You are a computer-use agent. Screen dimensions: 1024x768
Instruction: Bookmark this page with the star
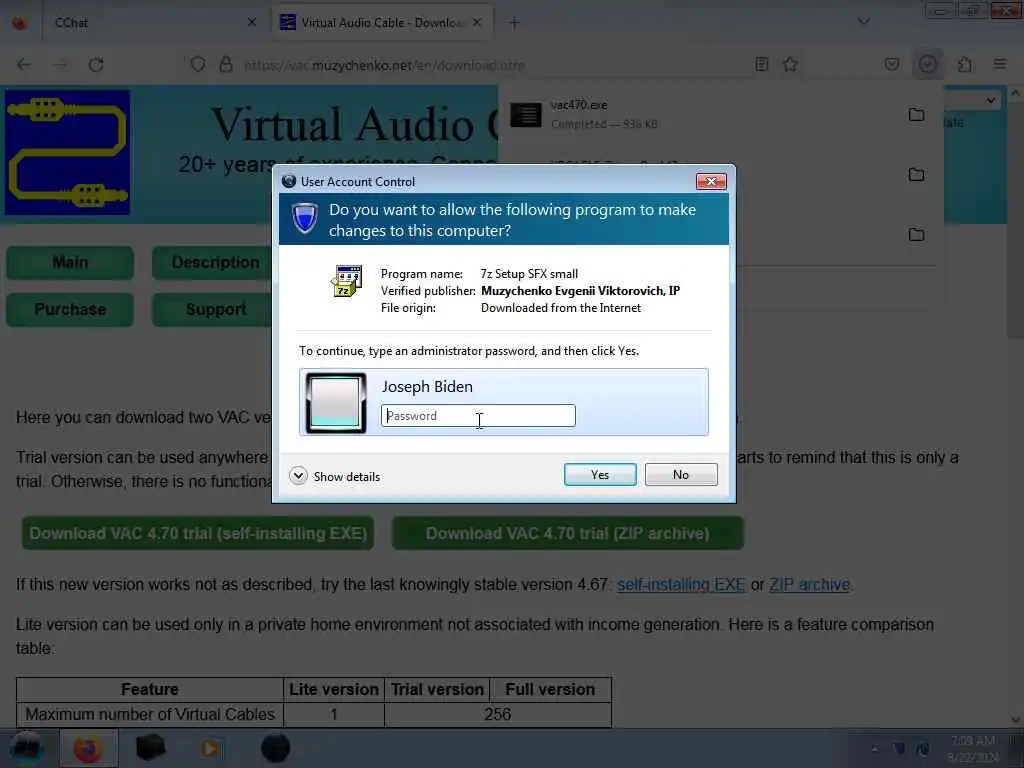(x=790, y=64)
